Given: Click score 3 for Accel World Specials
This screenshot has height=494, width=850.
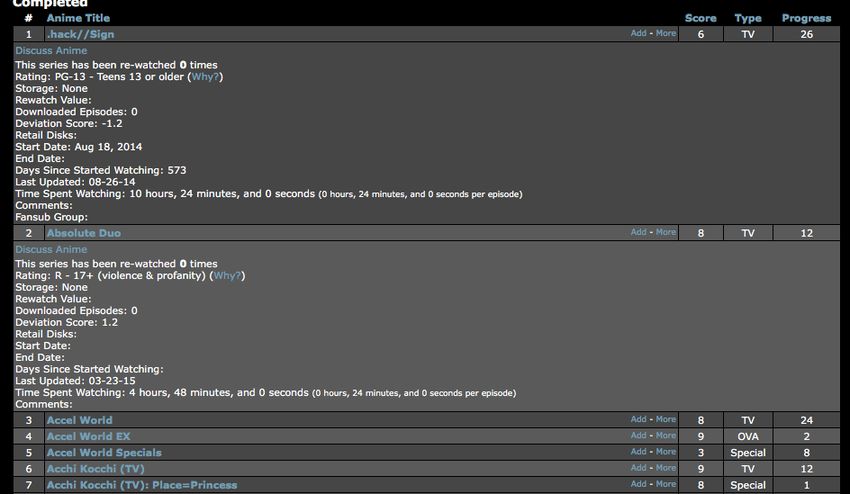Looking at the screenshot, I should click(x=700, y=453).
